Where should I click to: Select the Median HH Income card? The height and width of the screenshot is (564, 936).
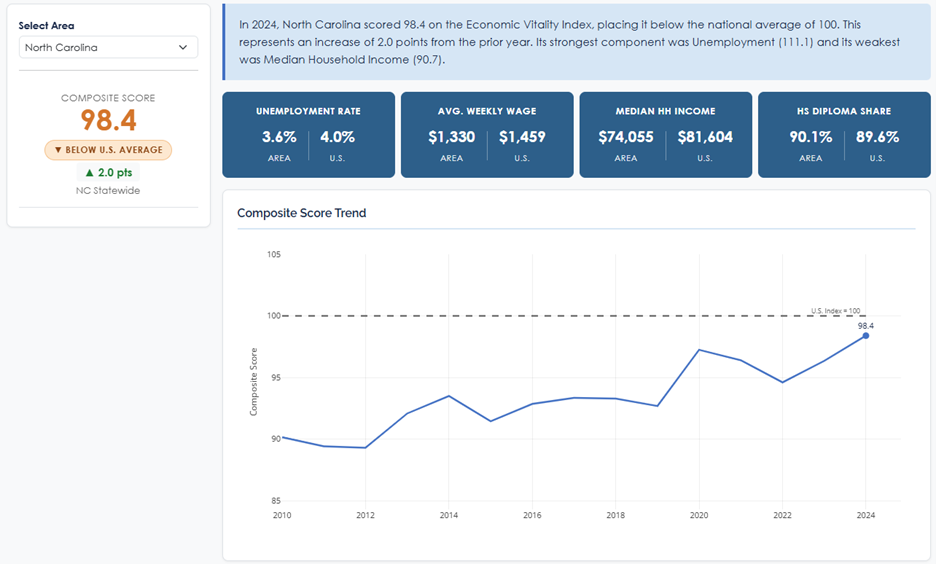tap(665, 135)
